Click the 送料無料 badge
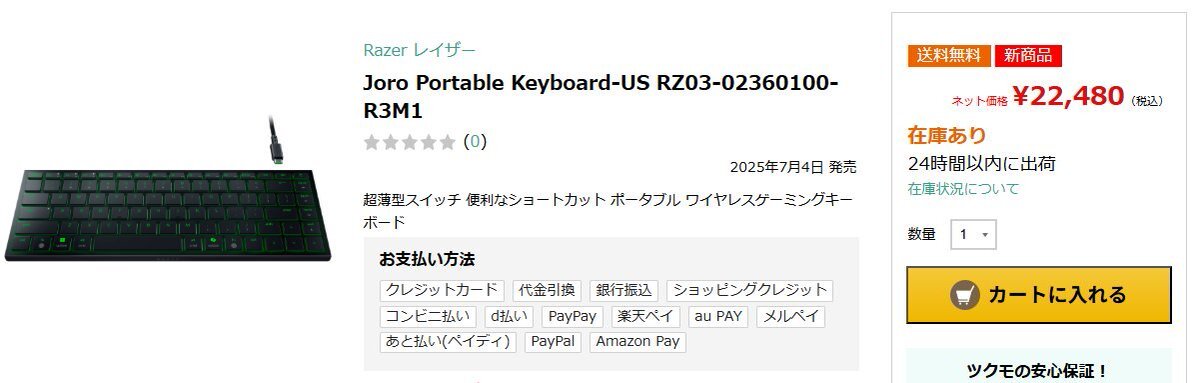 click(949, 56)
